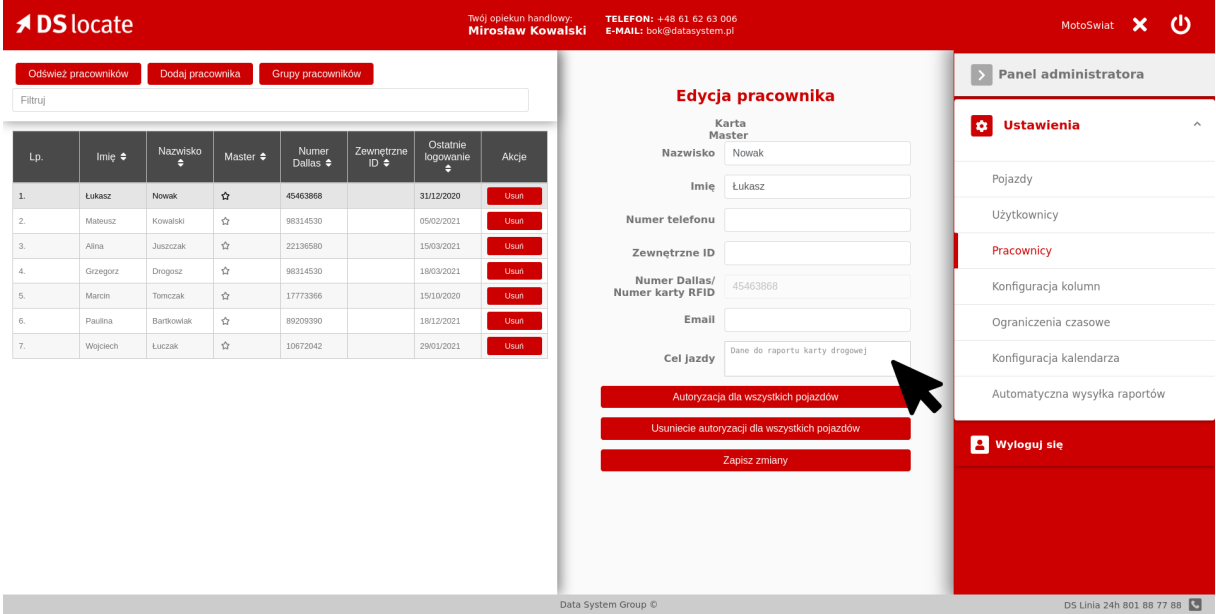The image size is (1216, 614).
Task: Sort the table by Imię
Action: 124,157
